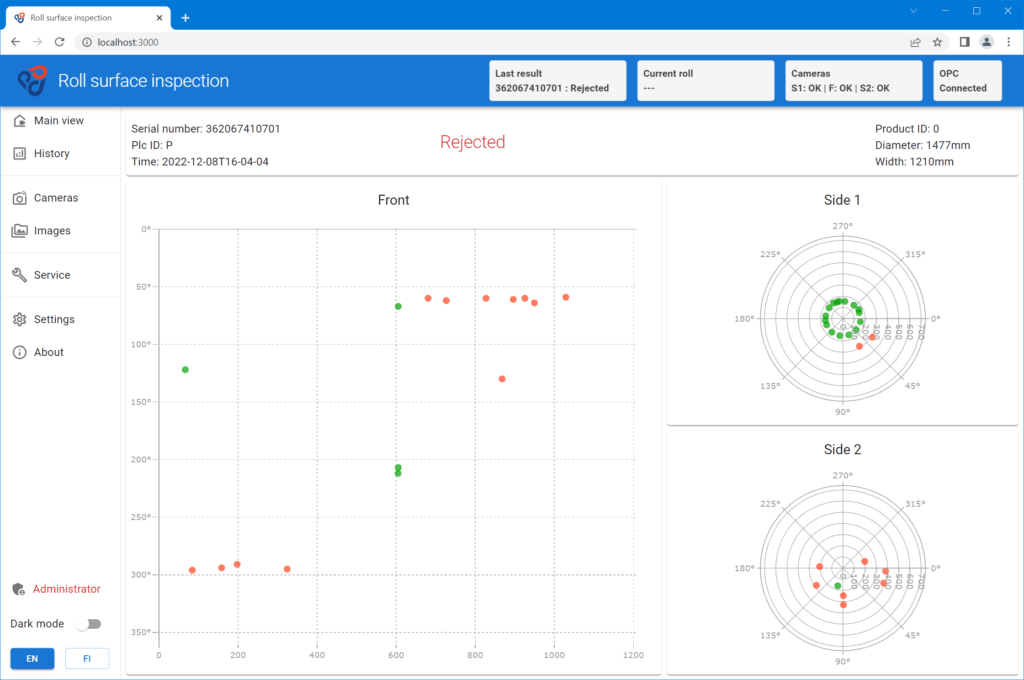
Task: Click the Current roll status card
Action: coord(706,80)
